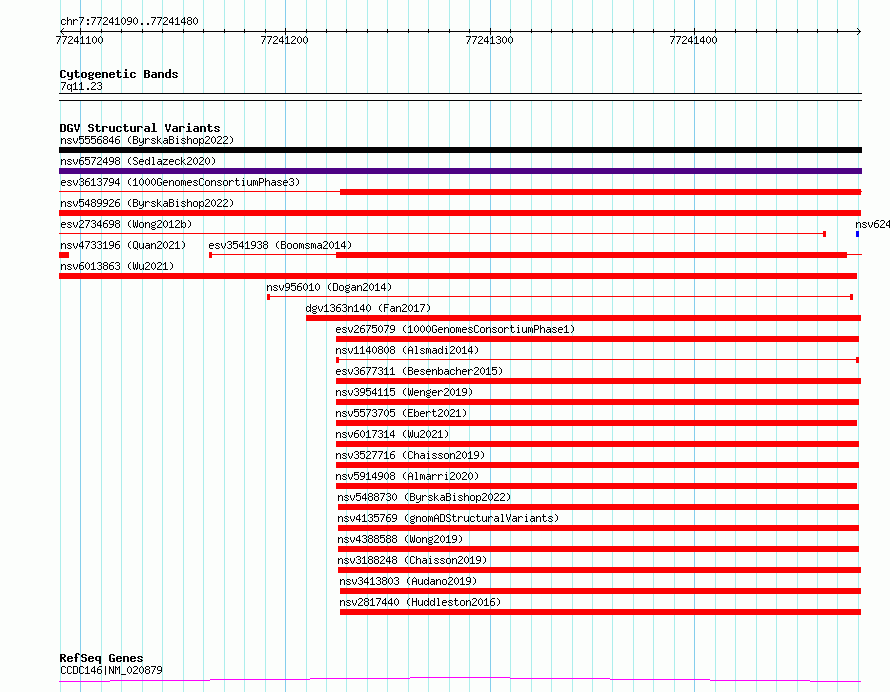This screenshot has width=890, height=692.
Task: Open the esv3613794 1000GenomesConsortiumPhase3 label
Action: (x=179, y=182)
